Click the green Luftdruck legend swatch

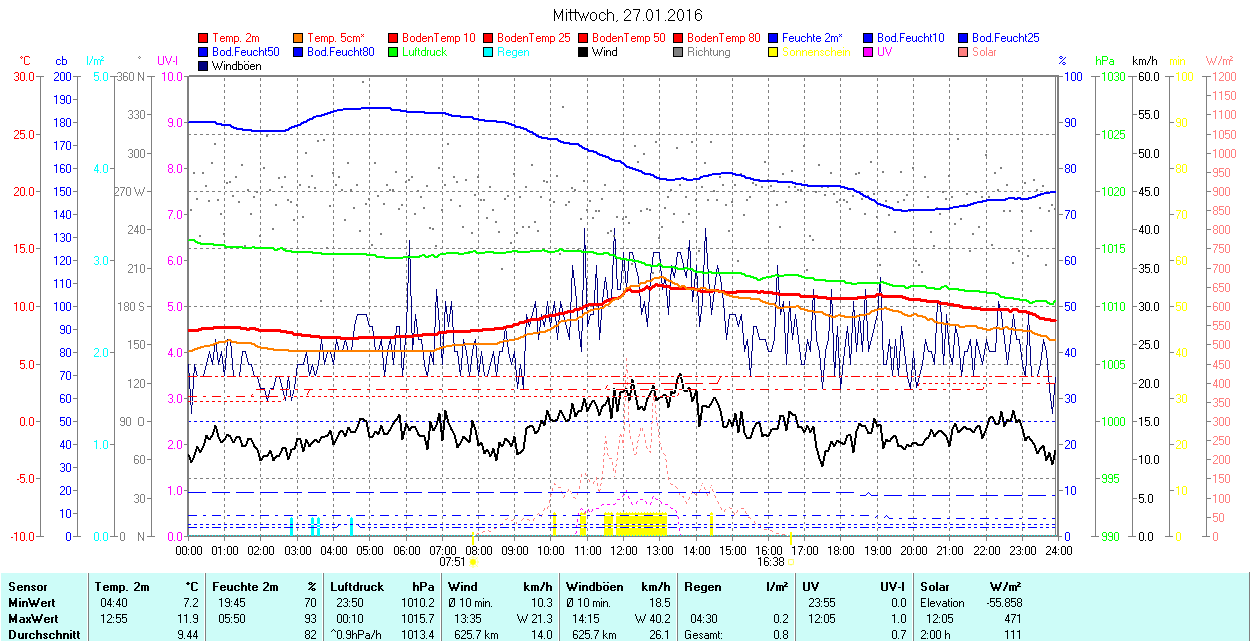coord(394,52)
